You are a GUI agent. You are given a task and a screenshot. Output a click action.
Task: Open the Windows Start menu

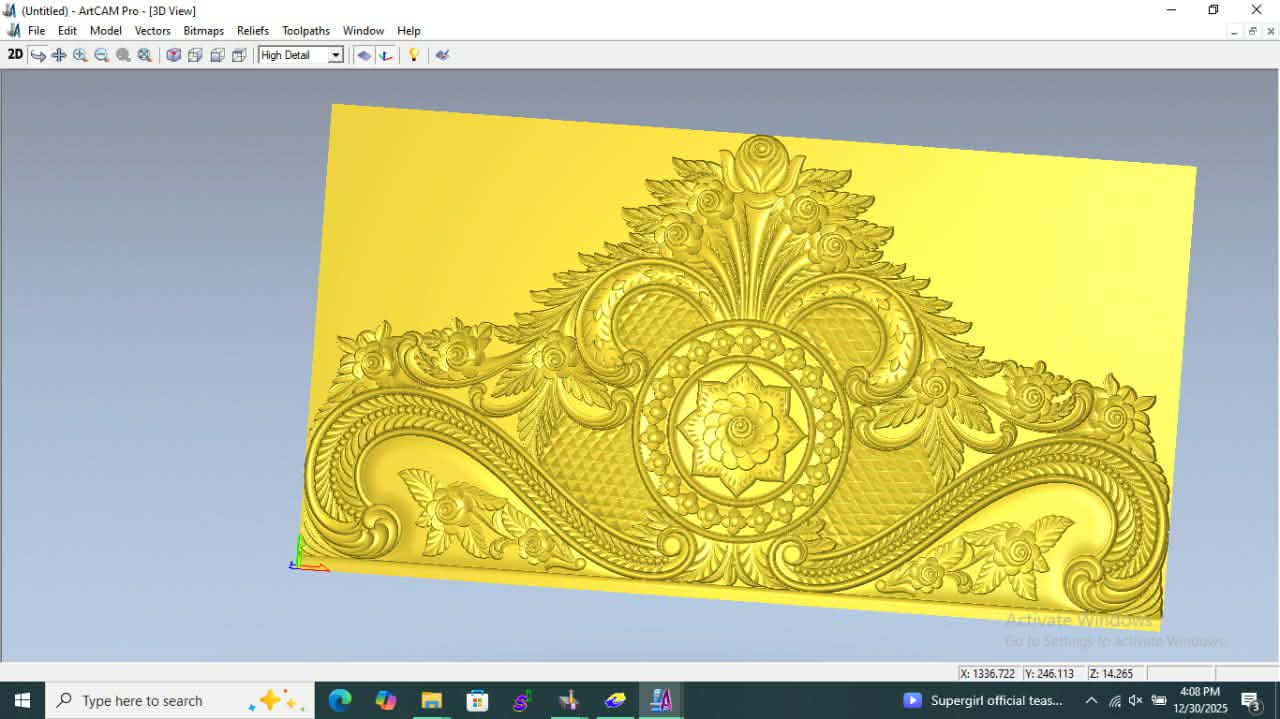pyautogui.click(x=22, y=700)
